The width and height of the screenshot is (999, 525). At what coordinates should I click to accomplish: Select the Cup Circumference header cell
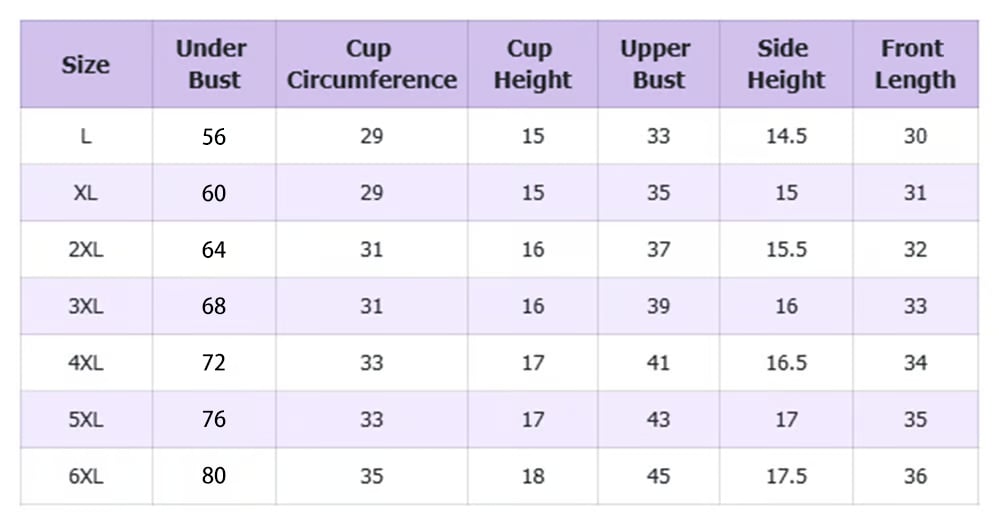point(371,64)
